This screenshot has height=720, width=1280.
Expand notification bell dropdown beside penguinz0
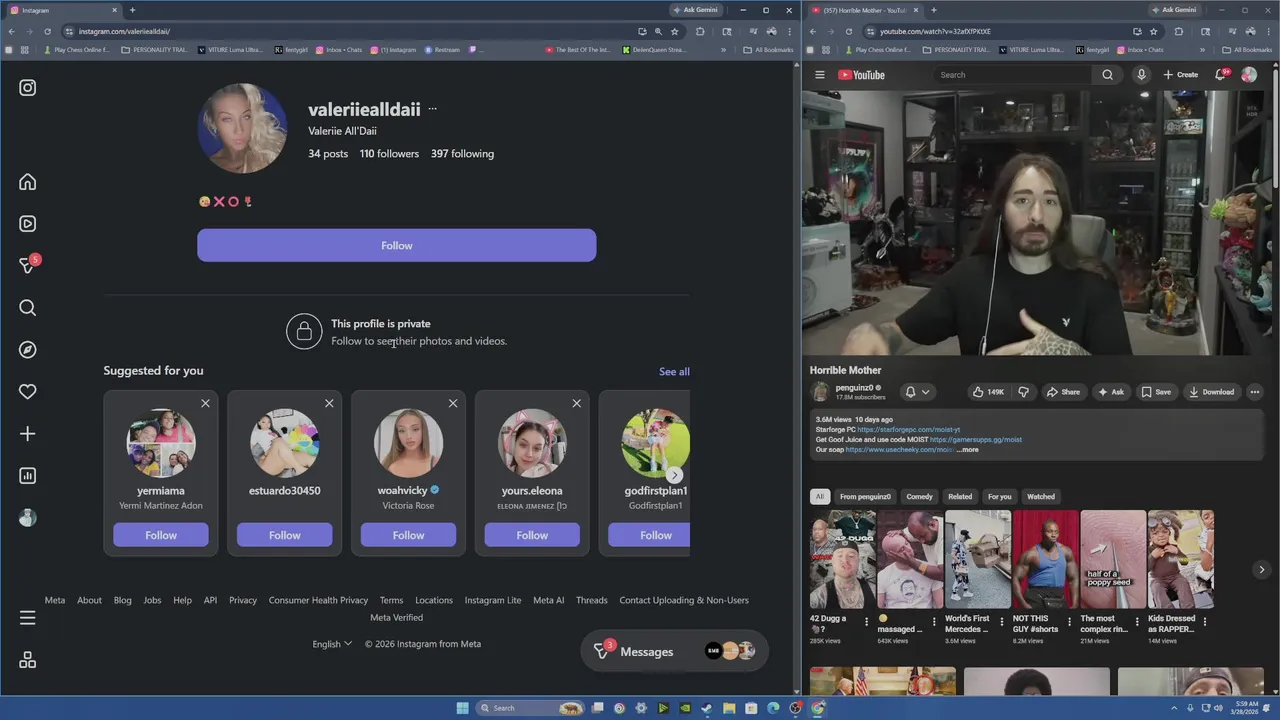pyautogui.click(x=917, y=392)
